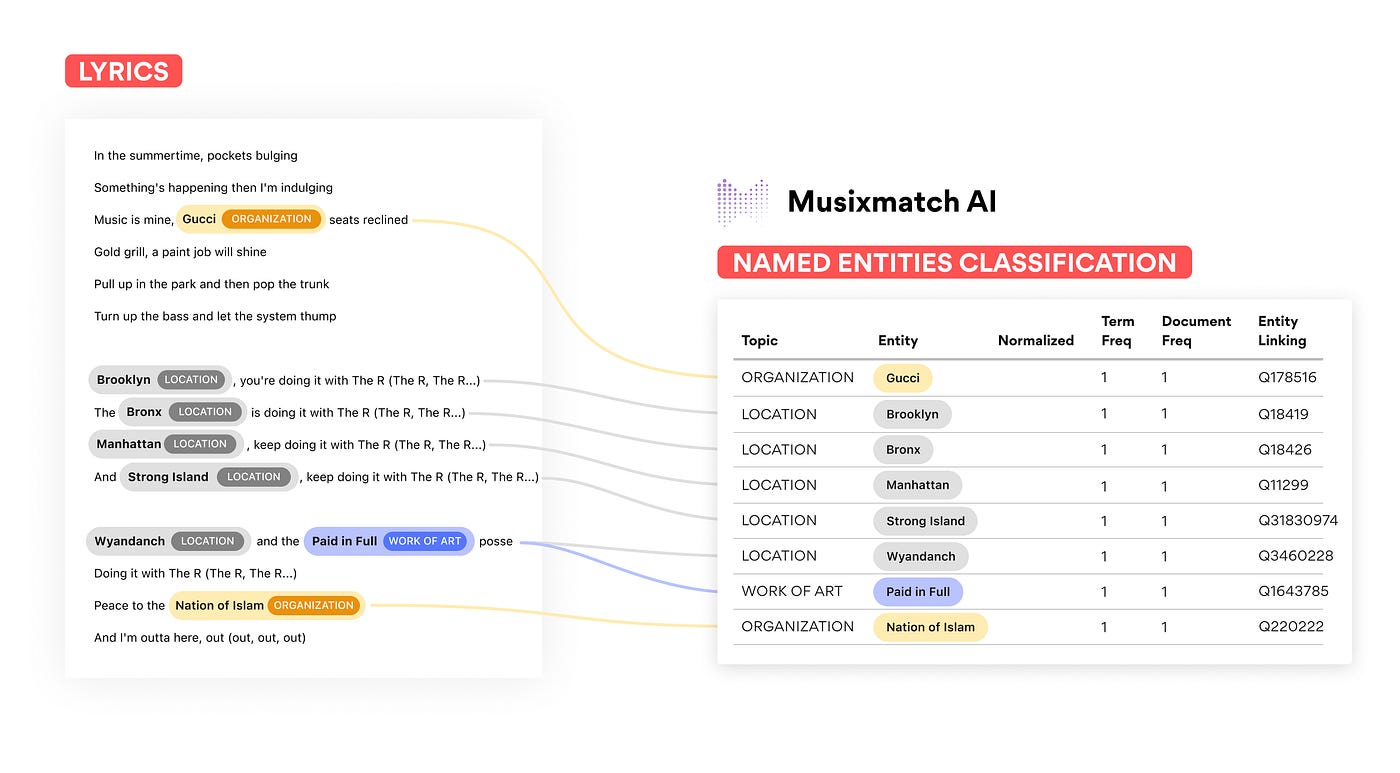Select the Gucci entity chip in table
Screen dimensions: 1400x773
(902, 378)
